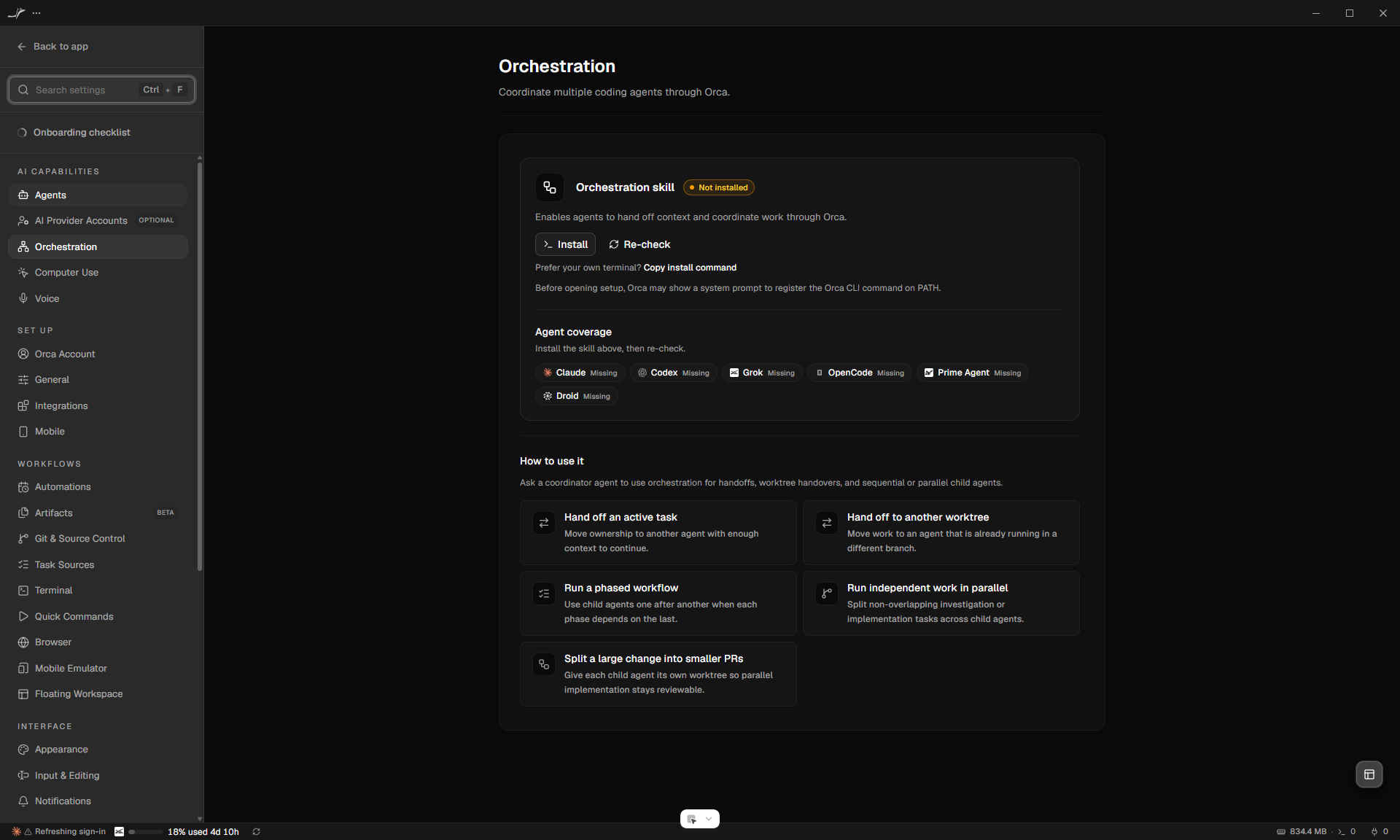Click the Automations icon in sidebar

(x=23, y=487)
